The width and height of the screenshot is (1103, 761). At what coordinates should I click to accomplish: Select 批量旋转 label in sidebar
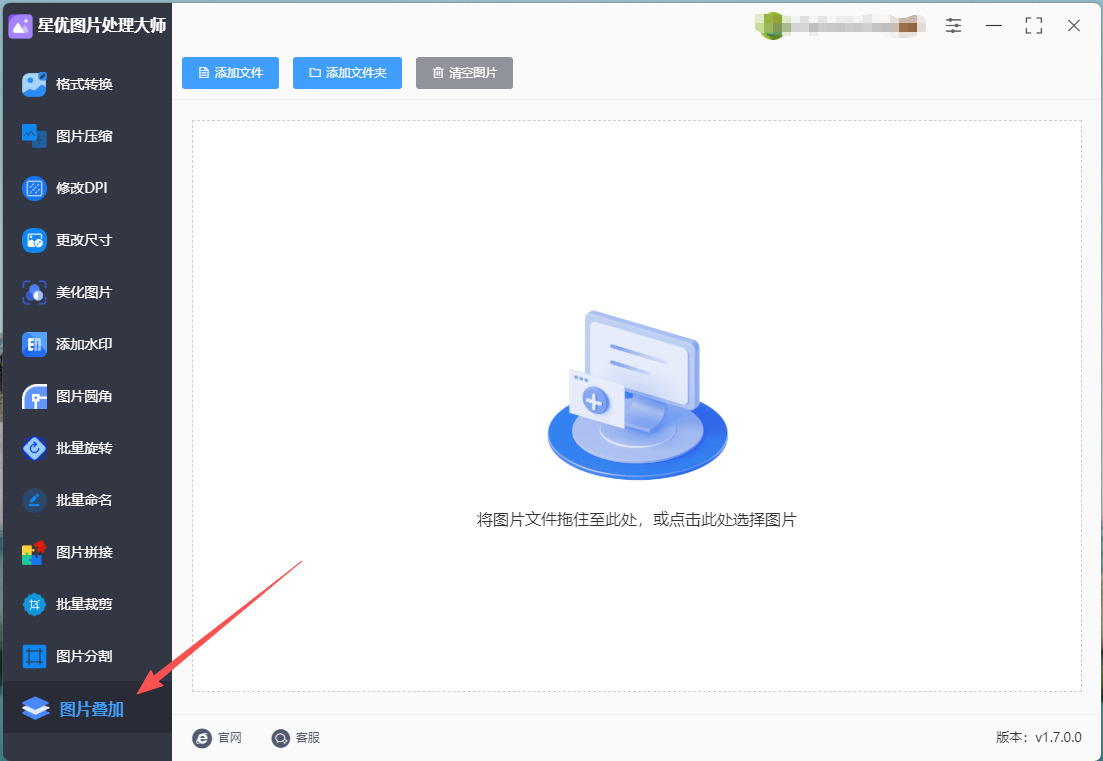pyautogui.click(x=84, y=448)
